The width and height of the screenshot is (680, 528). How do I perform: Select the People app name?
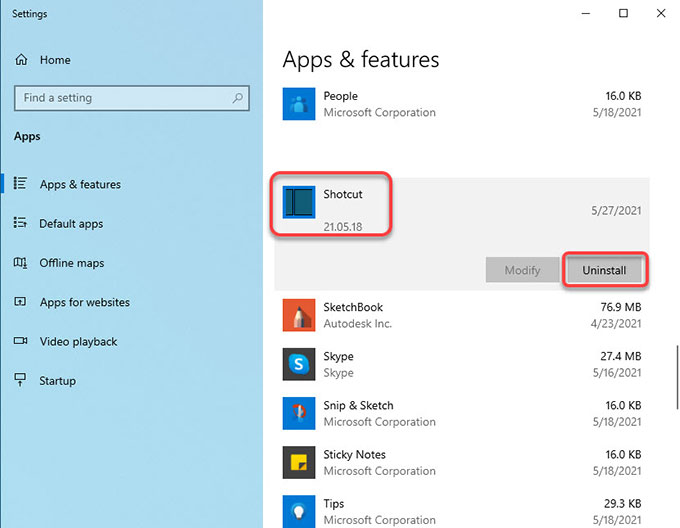(340, 96)
